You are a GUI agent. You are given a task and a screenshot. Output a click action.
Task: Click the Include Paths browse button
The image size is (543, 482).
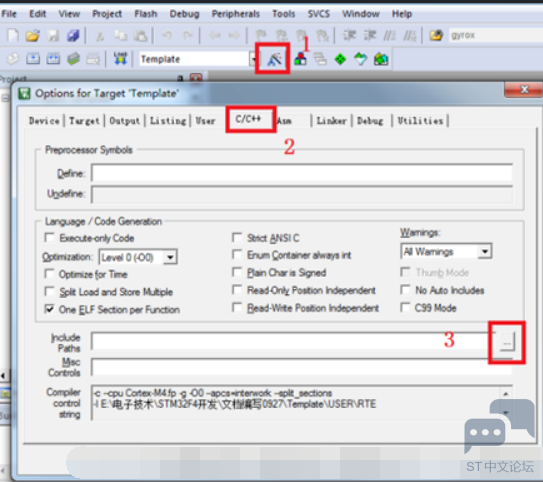507,342
